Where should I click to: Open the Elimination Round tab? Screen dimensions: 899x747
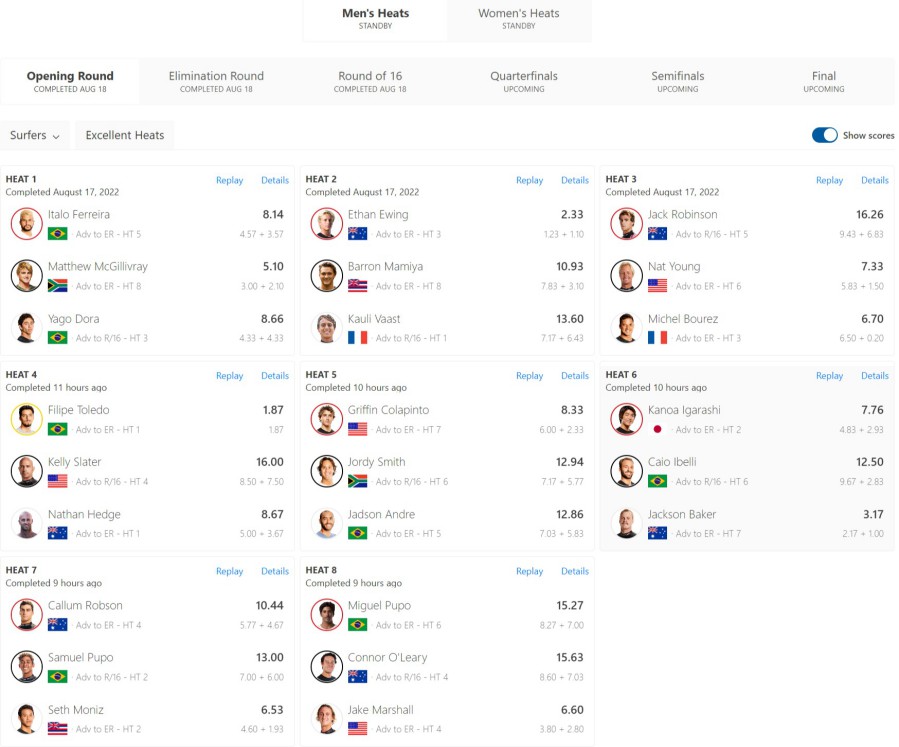[x=216, y=81]
